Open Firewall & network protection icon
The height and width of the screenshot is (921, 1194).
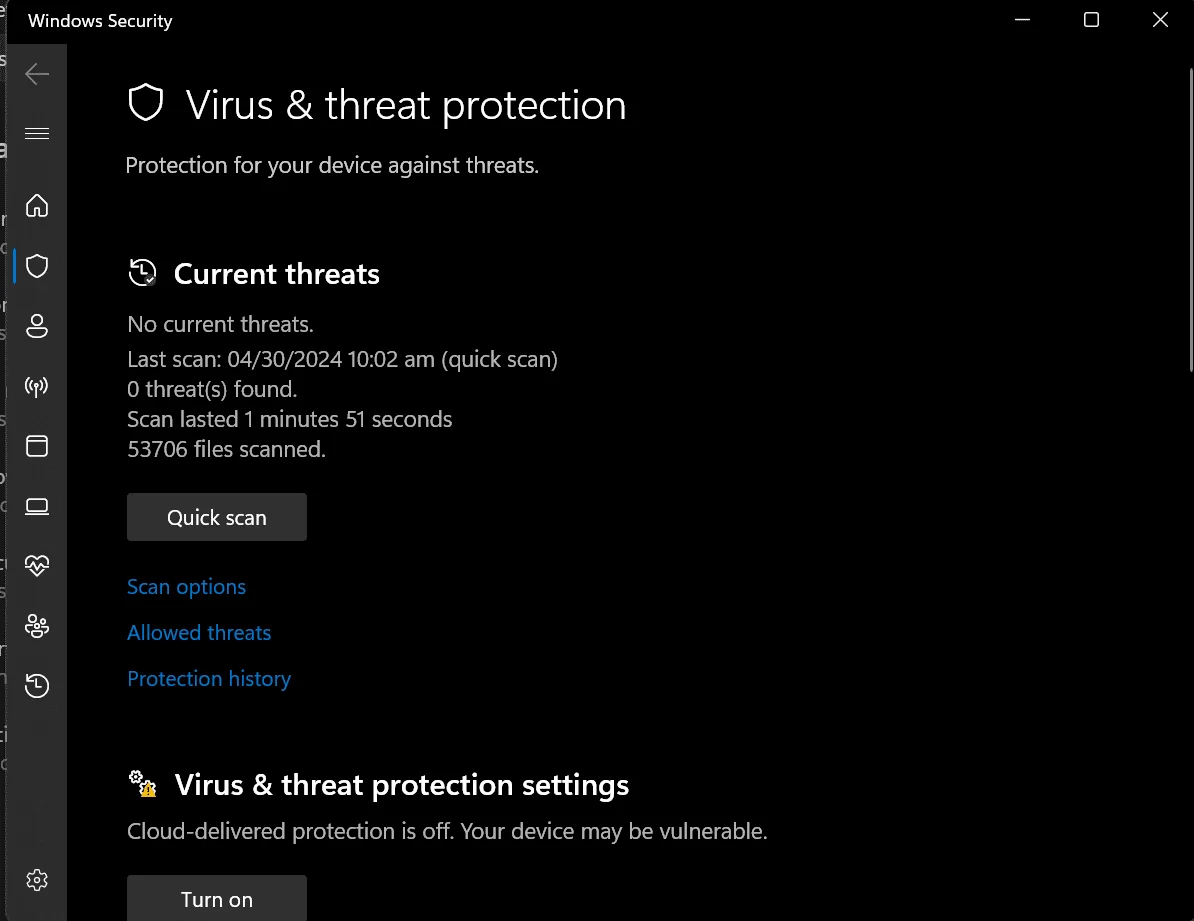pyautogui.click(x=37, y=386)
